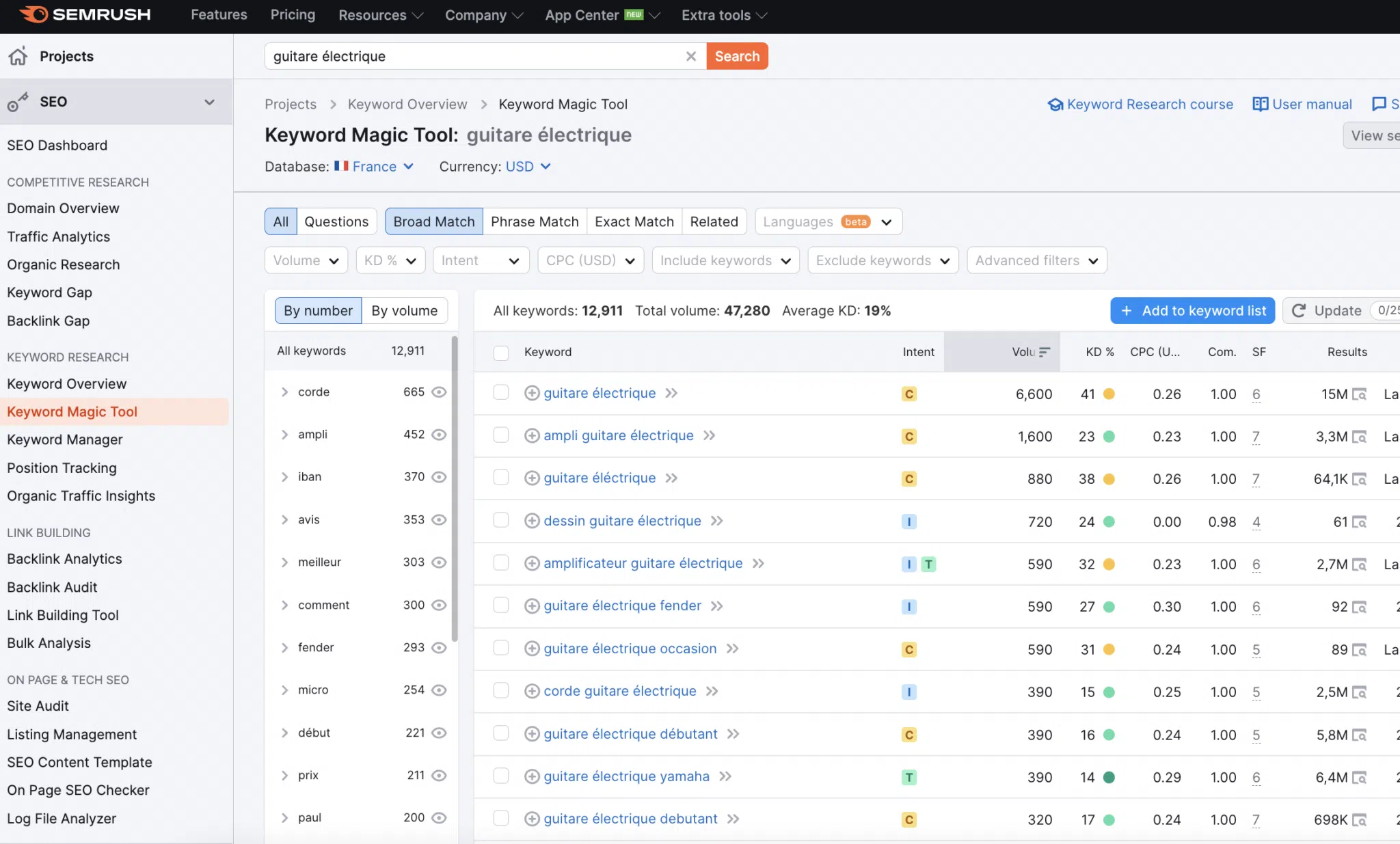Image resolution: width=1400 pixels, height=844 pixels.
Task: Click the Semrush logo in header
Action: click(85, 14)
